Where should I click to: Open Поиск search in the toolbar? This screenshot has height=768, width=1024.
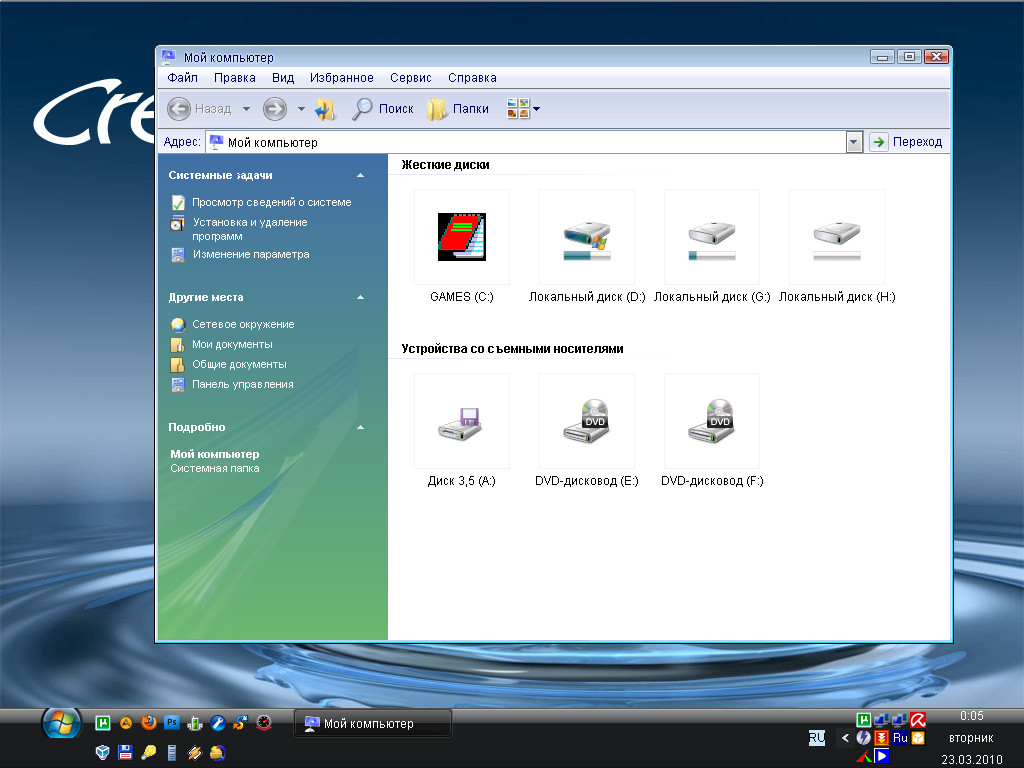[383, 109]
